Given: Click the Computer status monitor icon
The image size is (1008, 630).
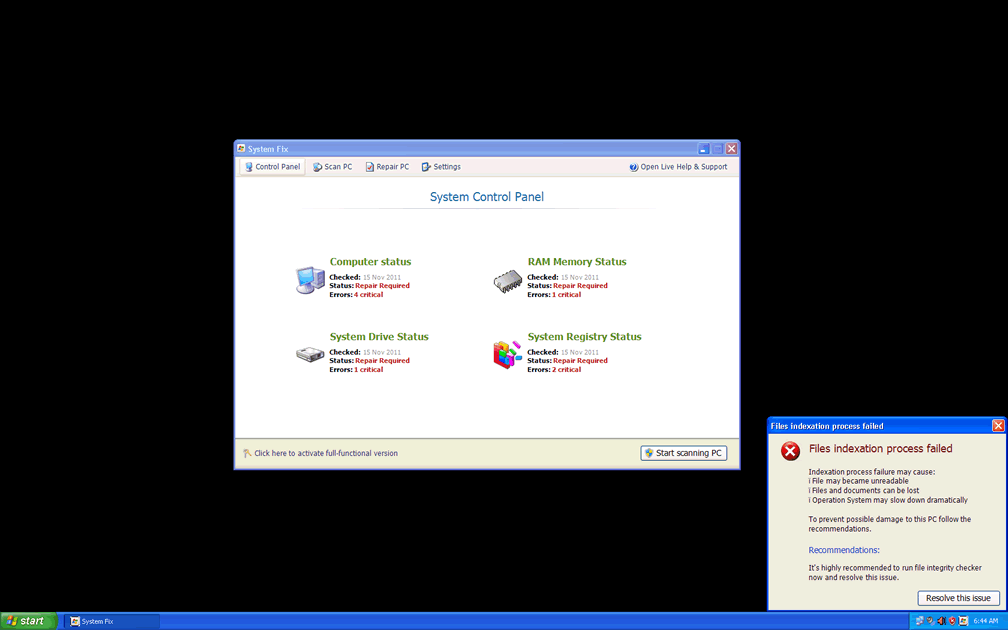Looking at the screenshot, I should pos(310,280).
